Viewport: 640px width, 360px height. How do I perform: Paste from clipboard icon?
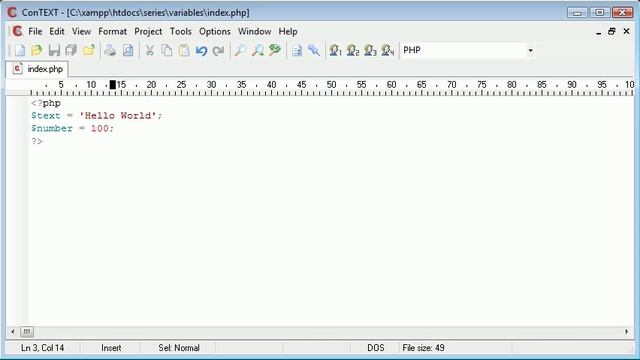(x=184, y=50)
